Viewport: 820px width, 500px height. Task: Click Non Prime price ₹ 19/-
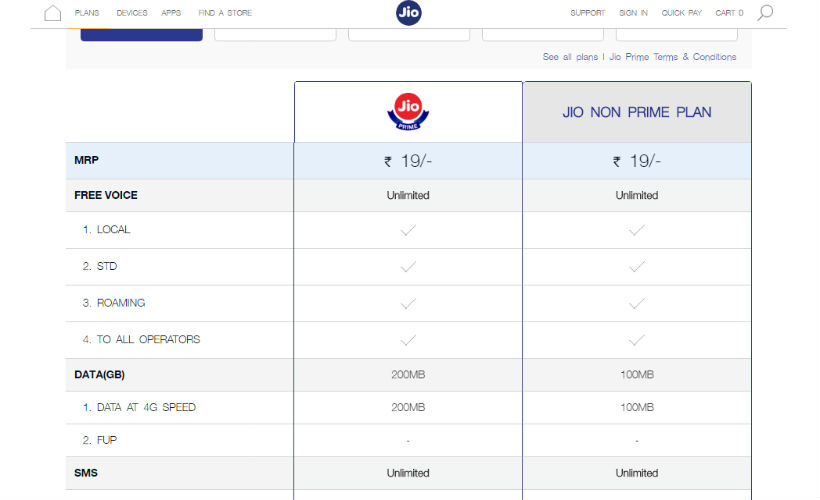[x=636, y=161]
